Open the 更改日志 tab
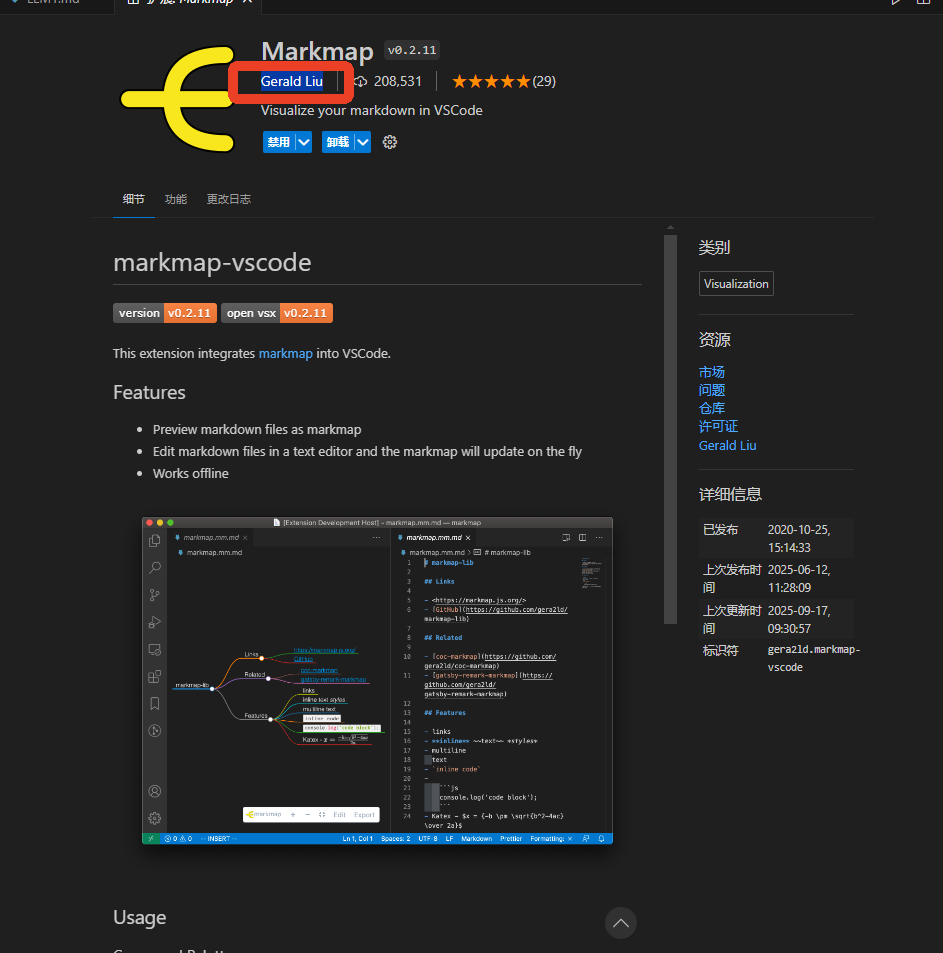Viewport: 943px width, 953px height. 228,198
